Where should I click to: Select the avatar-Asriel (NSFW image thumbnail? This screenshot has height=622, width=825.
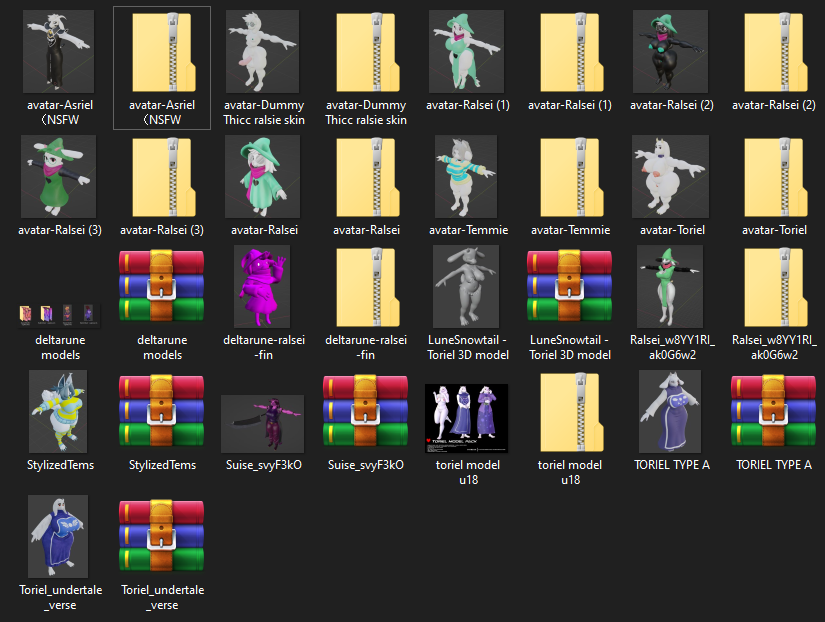58,52
